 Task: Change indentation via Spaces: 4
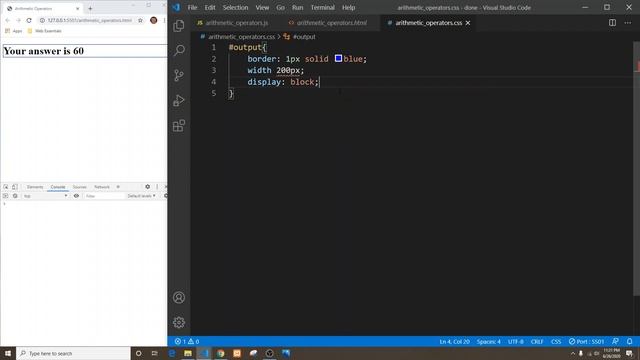[489, 341]
